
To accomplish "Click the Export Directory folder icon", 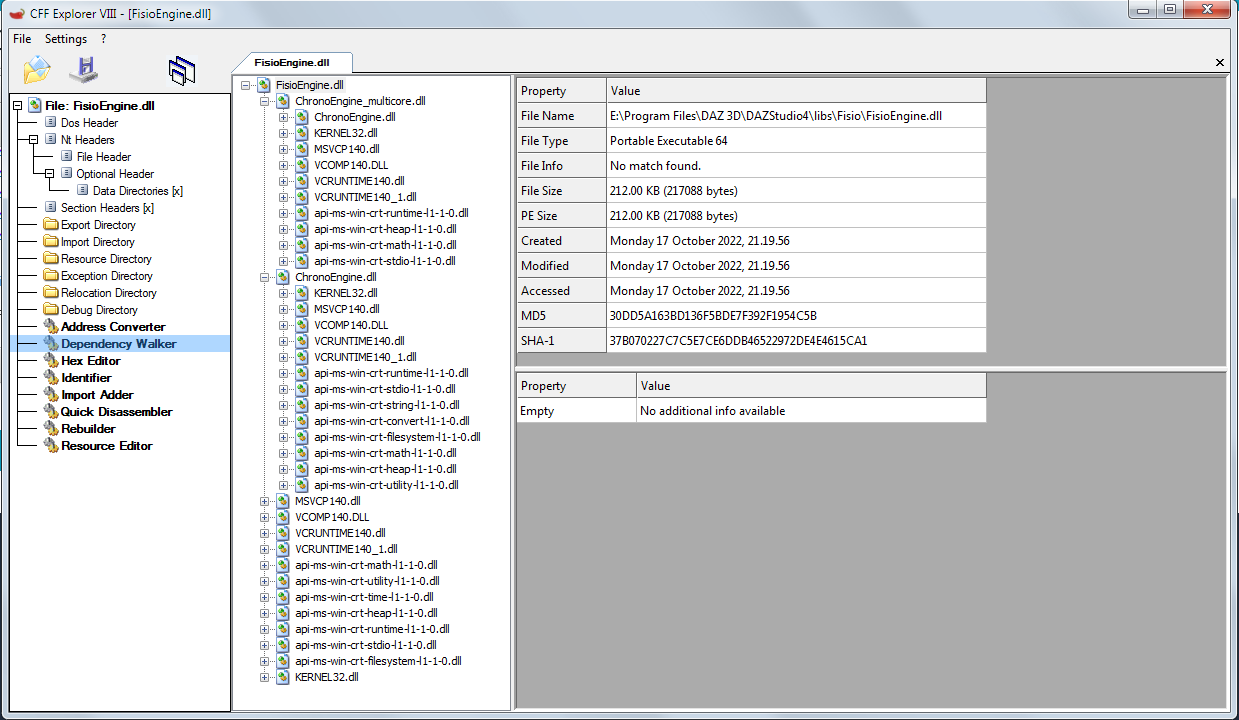I will click(x=51, y=225).
